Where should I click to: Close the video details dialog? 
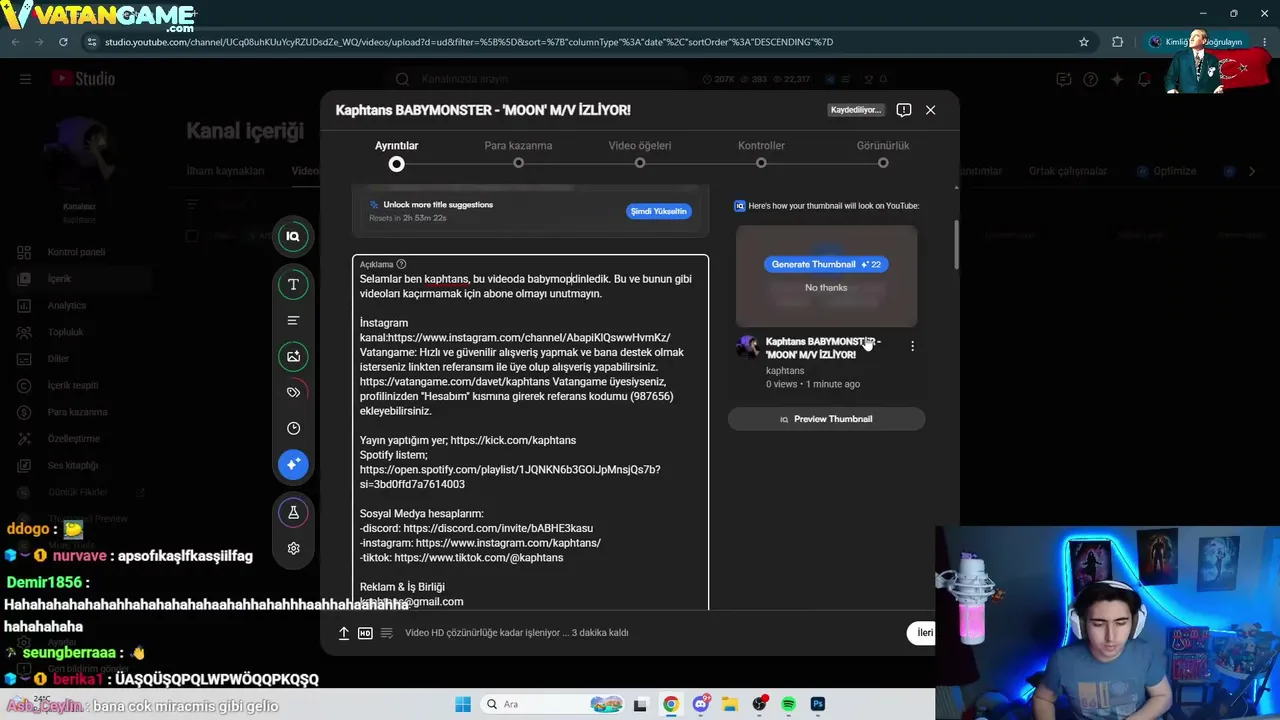[x=930, y=110]
